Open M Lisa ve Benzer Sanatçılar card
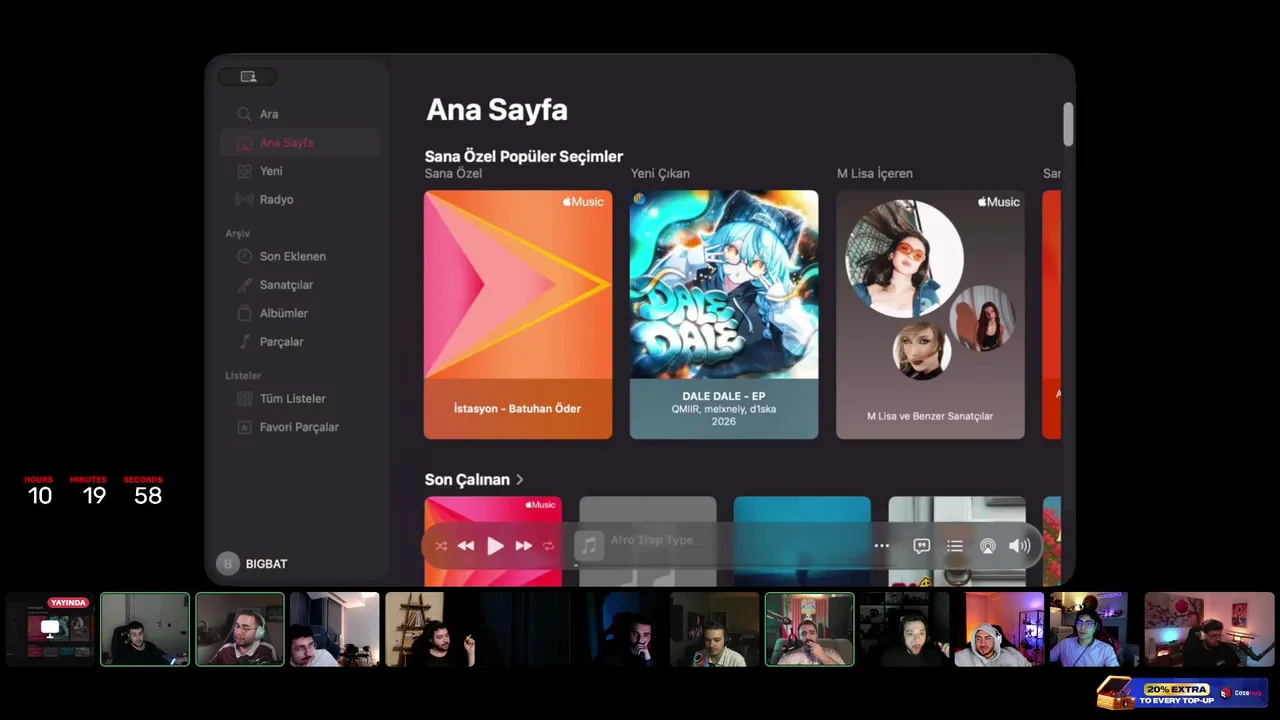1280x720 pixels. pos(930,315)
